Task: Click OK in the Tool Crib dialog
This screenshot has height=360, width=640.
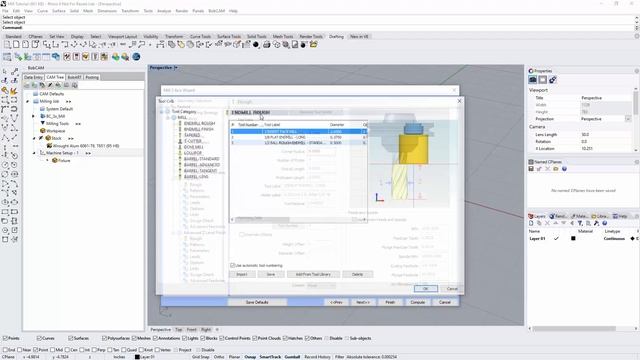Action: coord(426,289)
